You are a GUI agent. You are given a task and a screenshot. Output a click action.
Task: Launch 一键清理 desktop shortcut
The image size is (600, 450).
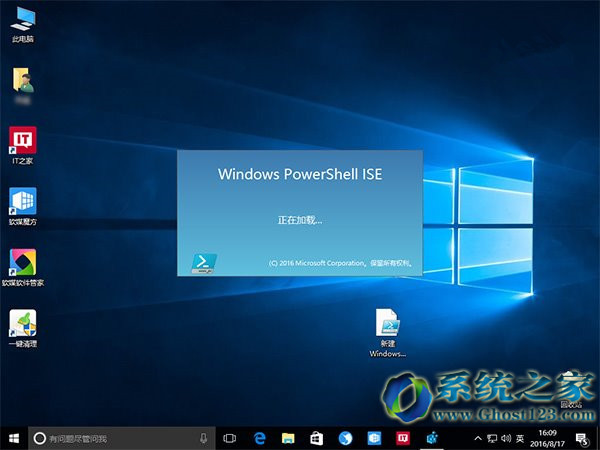(x=23, y=328)
